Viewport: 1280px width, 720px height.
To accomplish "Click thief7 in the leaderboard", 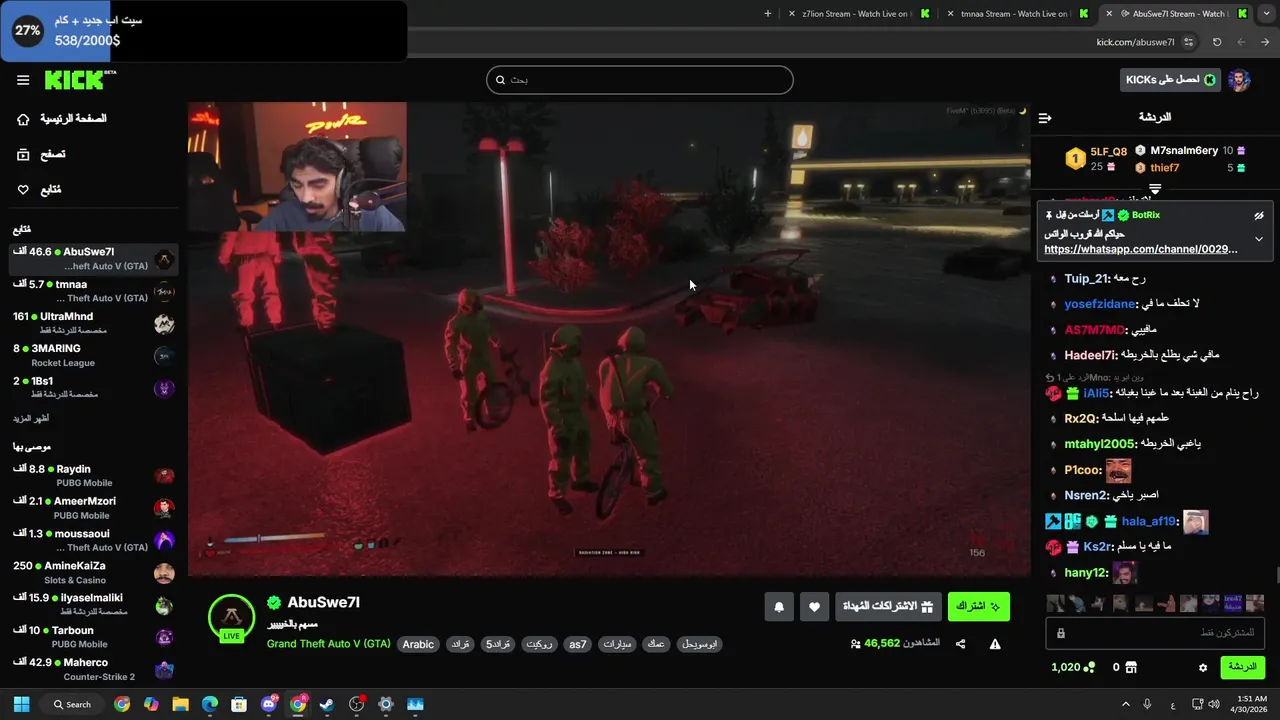I will (x=1165, y=168).
